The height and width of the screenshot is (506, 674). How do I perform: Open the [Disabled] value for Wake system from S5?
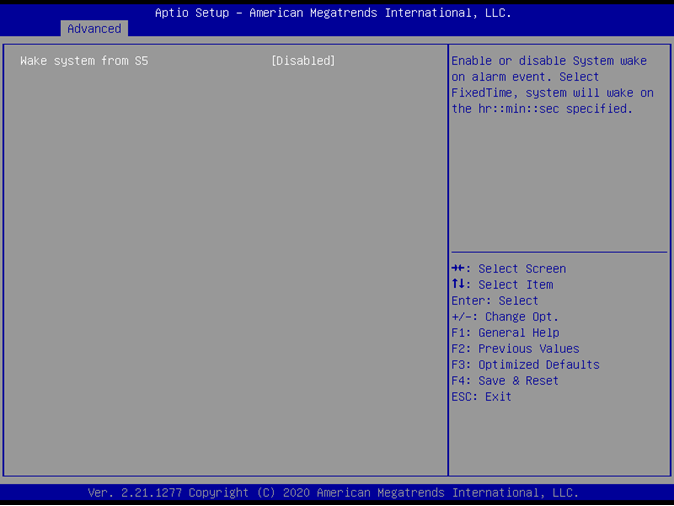303,61
